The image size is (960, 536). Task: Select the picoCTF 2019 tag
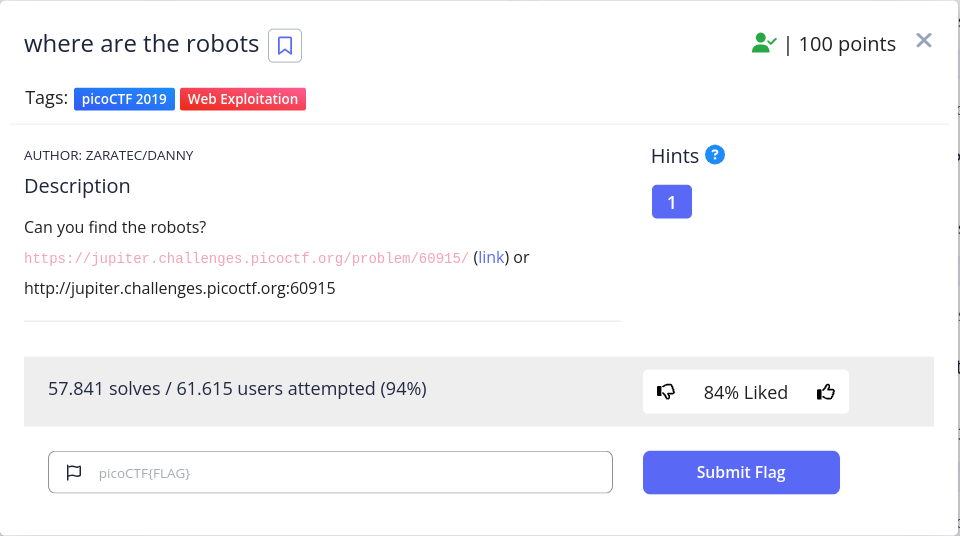click(x=124, y=99)
